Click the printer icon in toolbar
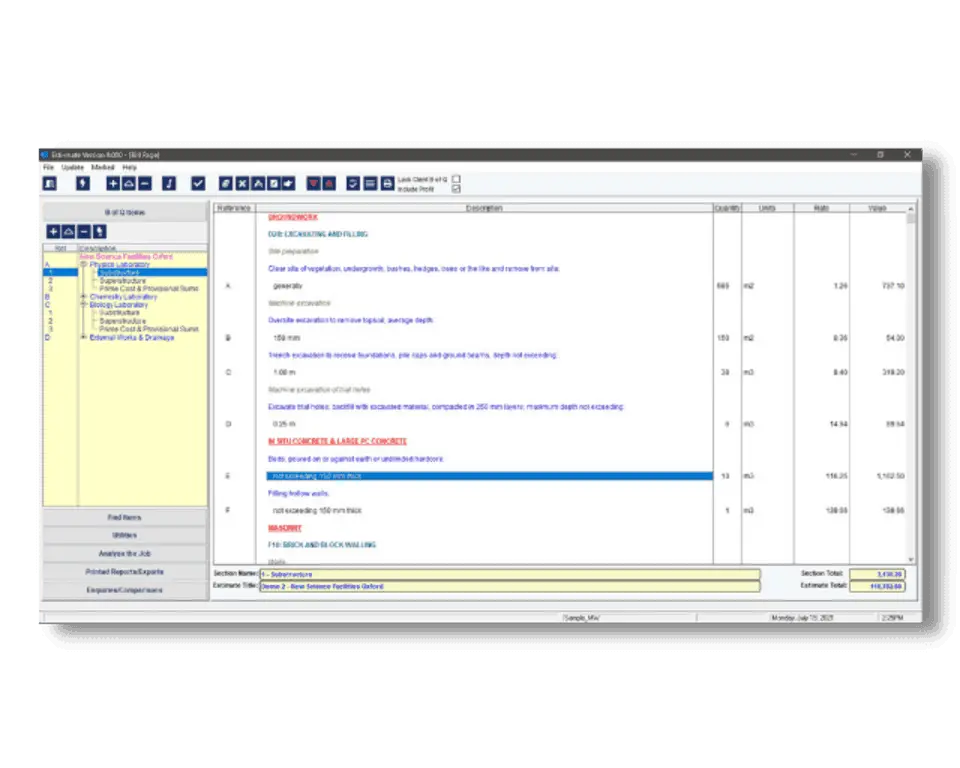Viewport: 960px width, 768px height. click(387, 184)
